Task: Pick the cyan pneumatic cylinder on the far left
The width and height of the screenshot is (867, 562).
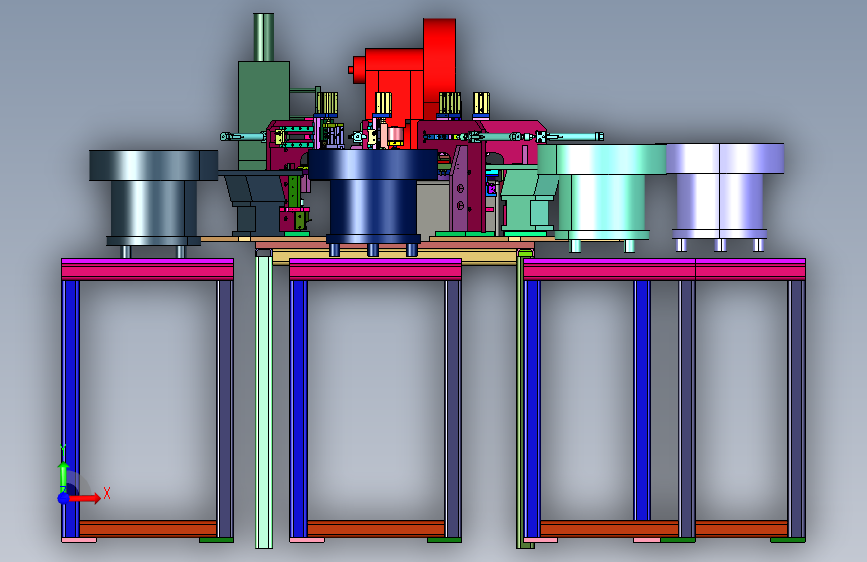Action: pyautogui.click(x=243, y=137)
